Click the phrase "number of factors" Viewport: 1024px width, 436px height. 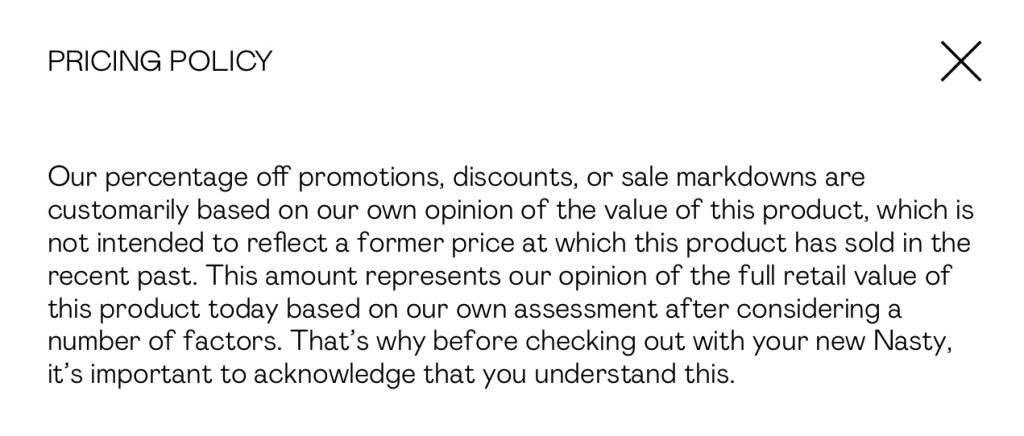[161, 343]
